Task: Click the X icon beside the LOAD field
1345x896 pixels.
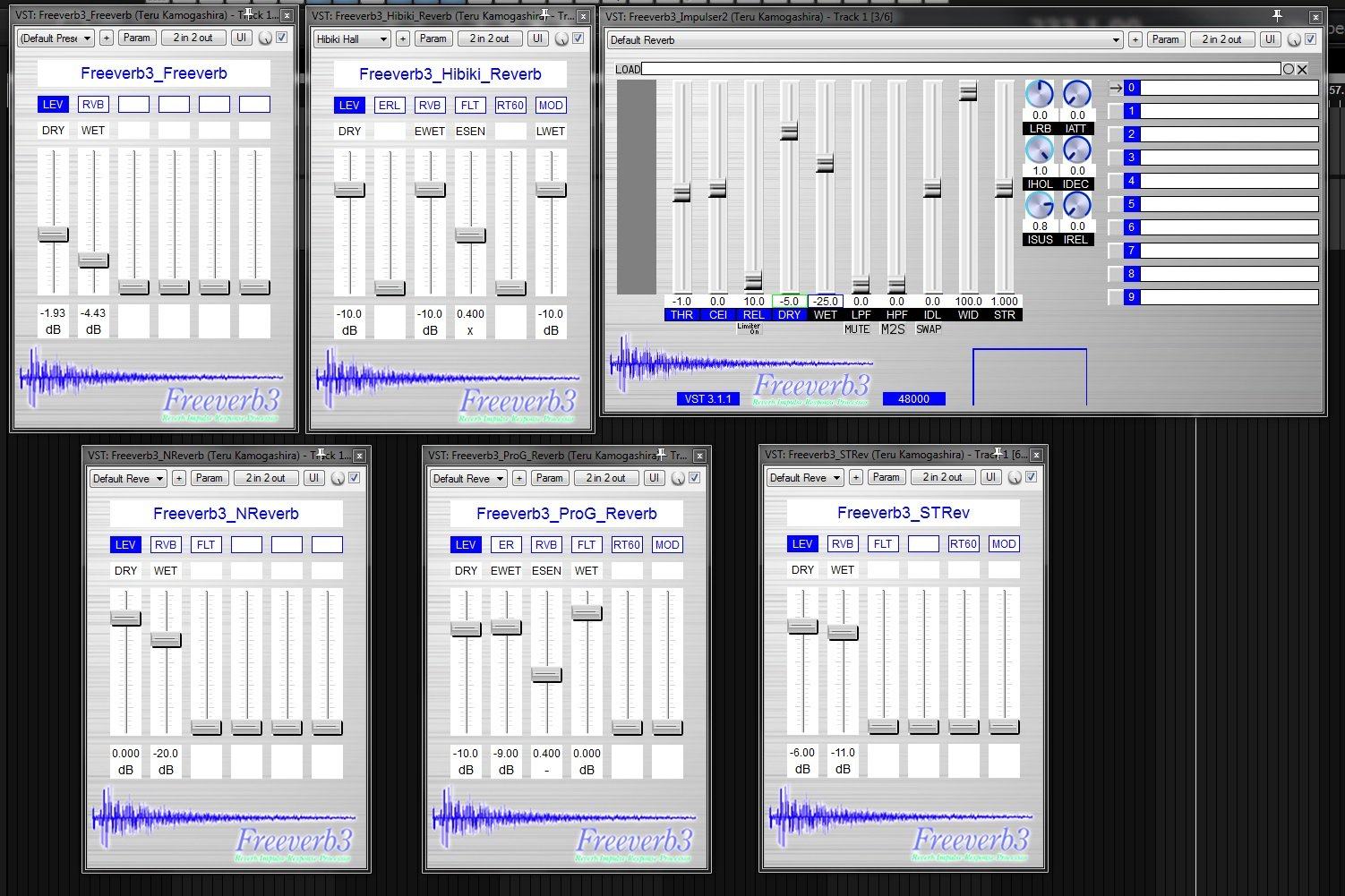Action: pos(1303,69)
